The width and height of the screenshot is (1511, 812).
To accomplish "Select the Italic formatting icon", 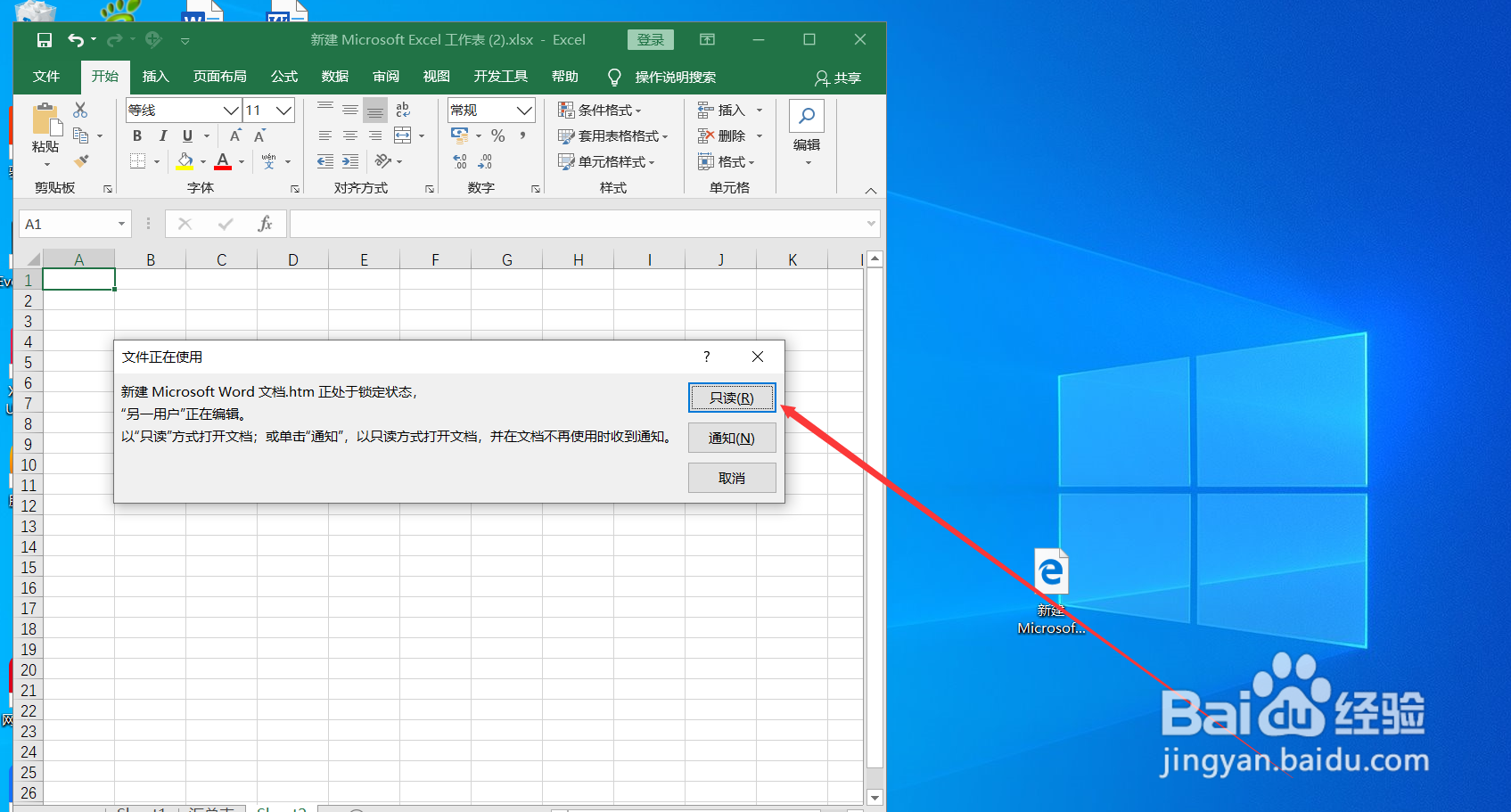I will click(161, 135).
